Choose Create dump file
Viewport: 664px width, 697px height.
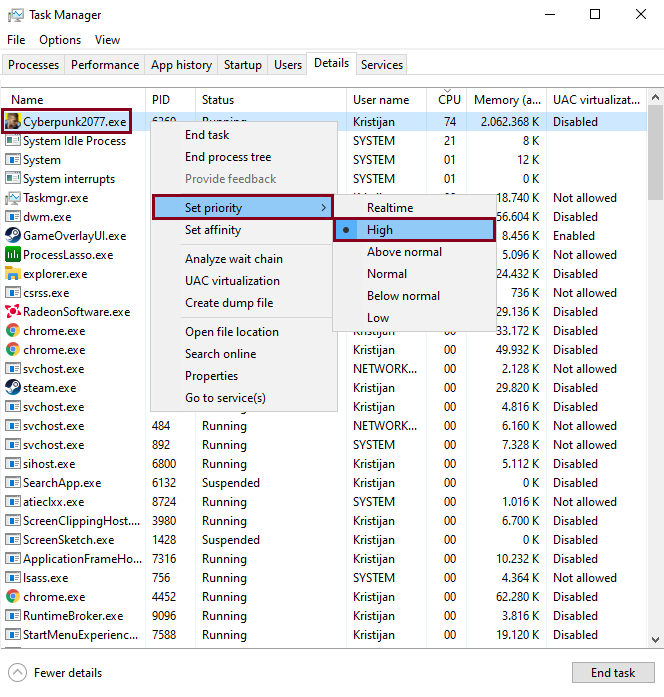244,303
